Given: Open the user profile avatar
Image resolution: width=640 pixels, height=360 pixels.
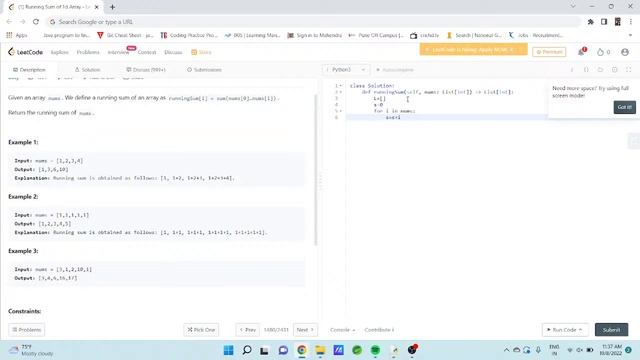Looking at the screenshot, I should click(624, 52).
